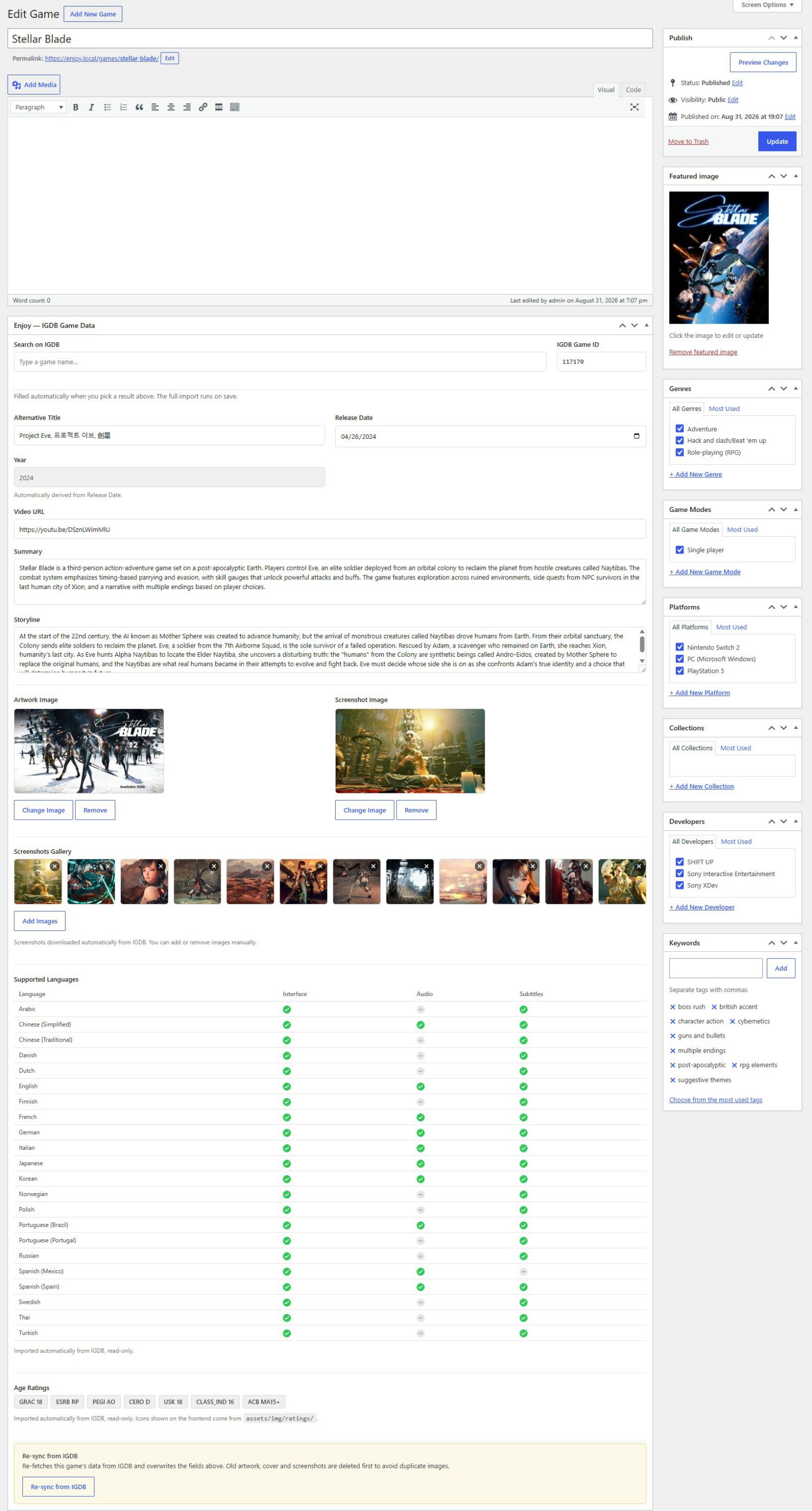This screenshot has width=812, height=1511.
Task: Collapse the Platforms panel
Action: point(796,607)
